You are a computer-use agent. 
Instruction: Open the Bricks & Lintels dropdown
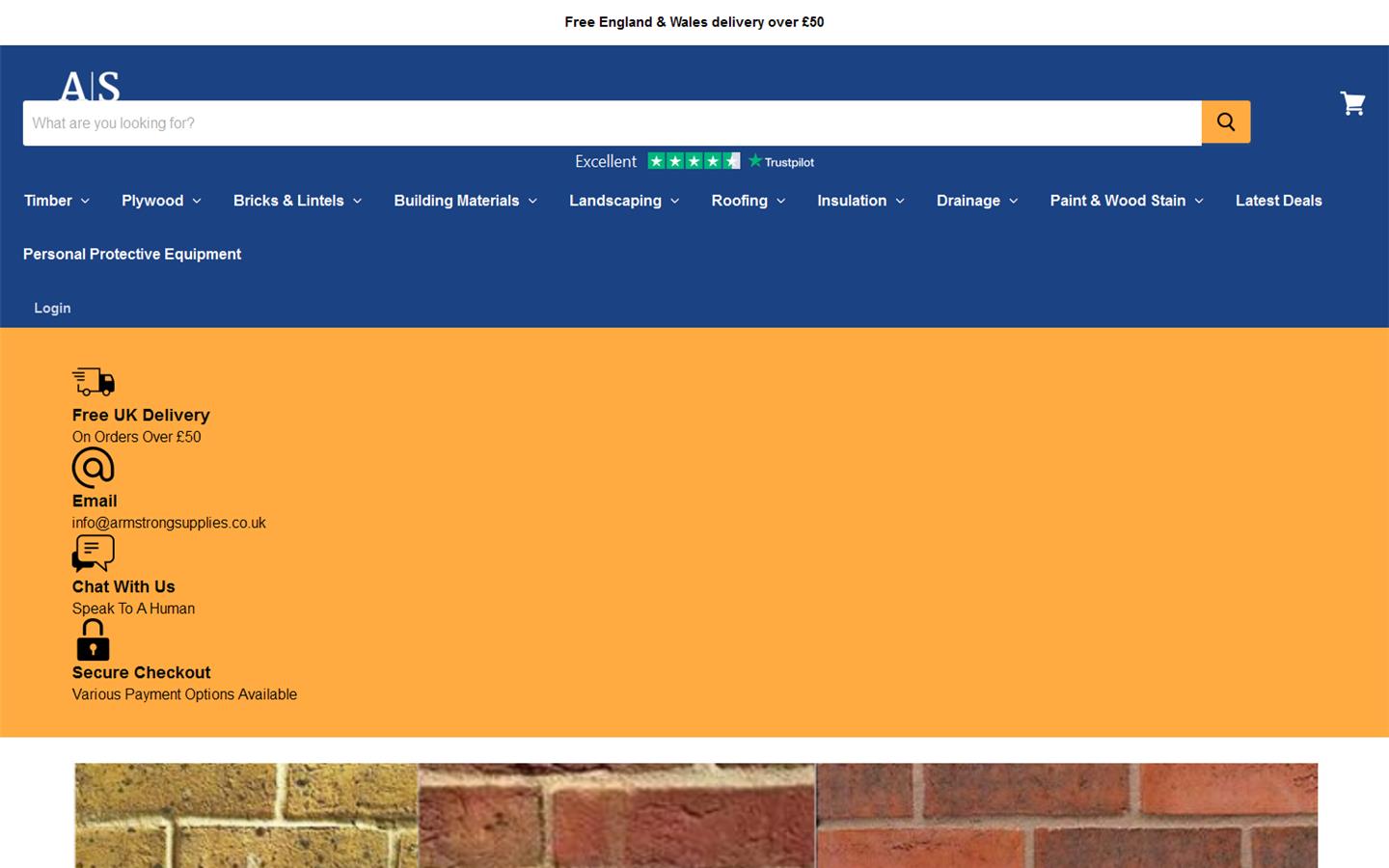tap(297, 201)
